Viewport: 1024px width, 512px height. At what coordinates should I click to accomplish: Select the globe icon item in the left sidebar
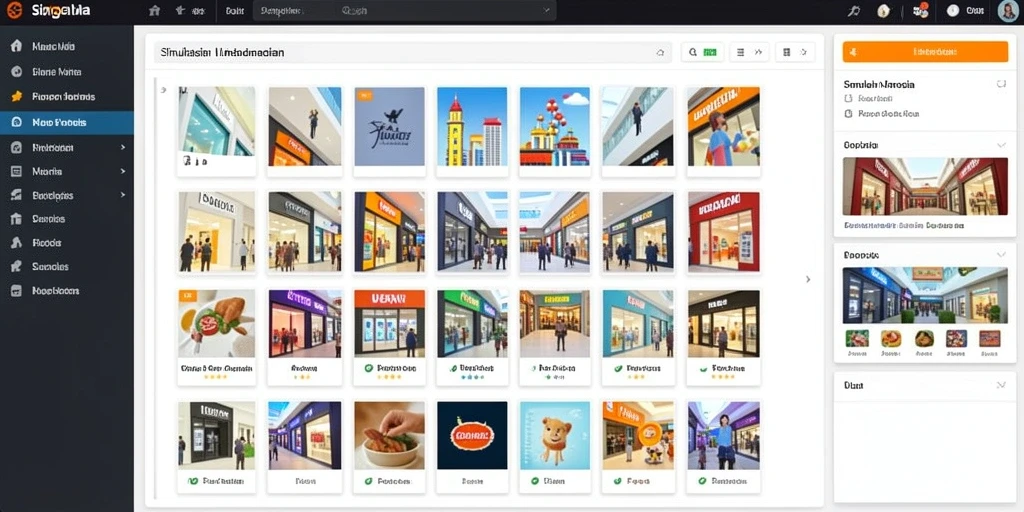pyautogui.click(x=17, y=72)
